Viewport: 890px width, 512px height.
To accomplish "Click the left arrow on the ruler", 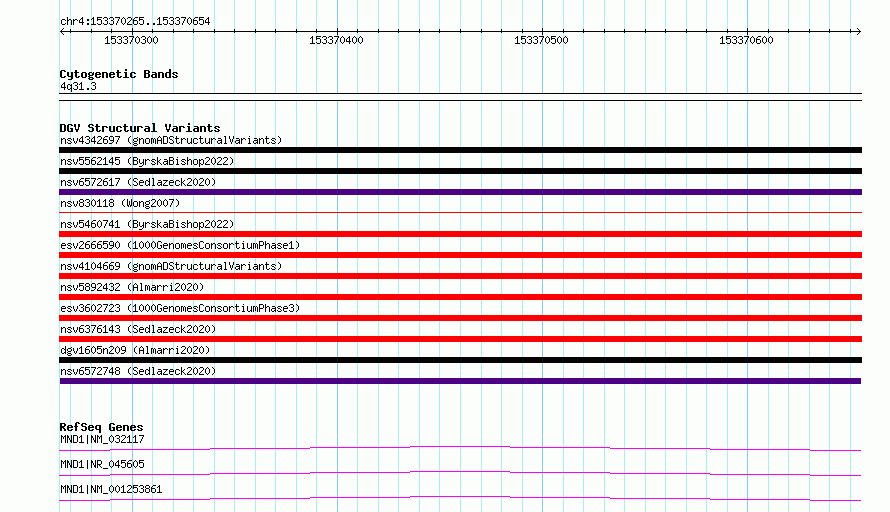I will (x=62, y=31).
